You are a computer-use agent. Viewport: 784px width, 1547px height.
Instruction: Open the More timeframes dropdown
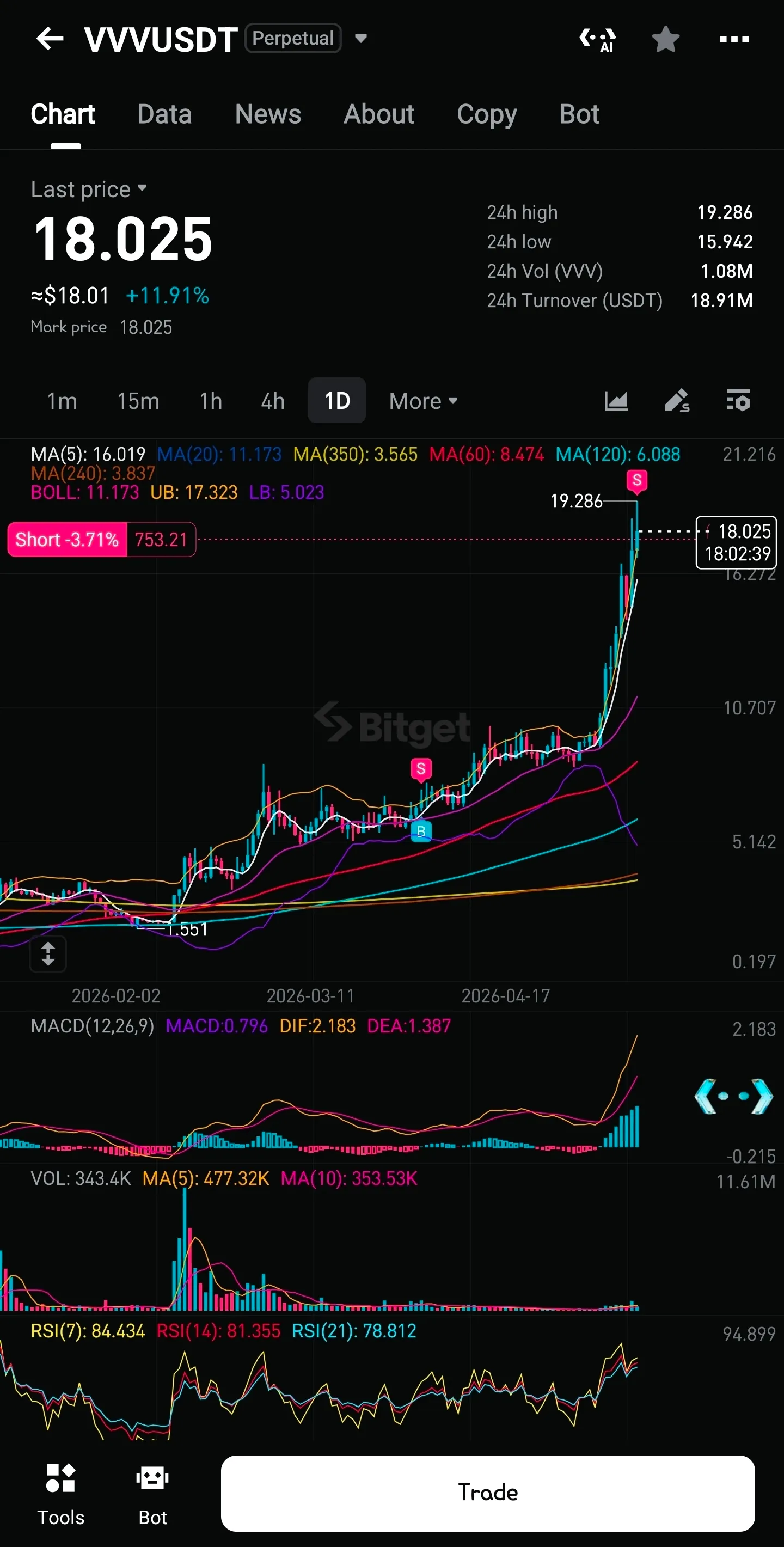(423, 401)
